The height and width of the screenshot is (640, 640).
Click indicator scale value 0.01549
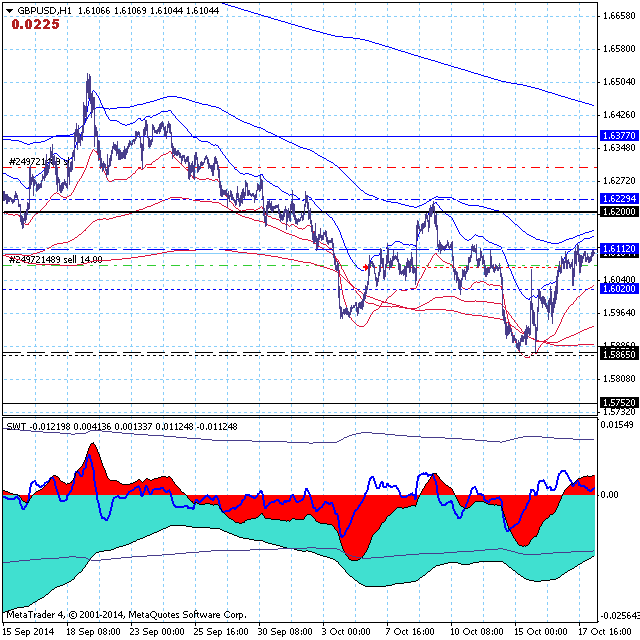point(617,425)
